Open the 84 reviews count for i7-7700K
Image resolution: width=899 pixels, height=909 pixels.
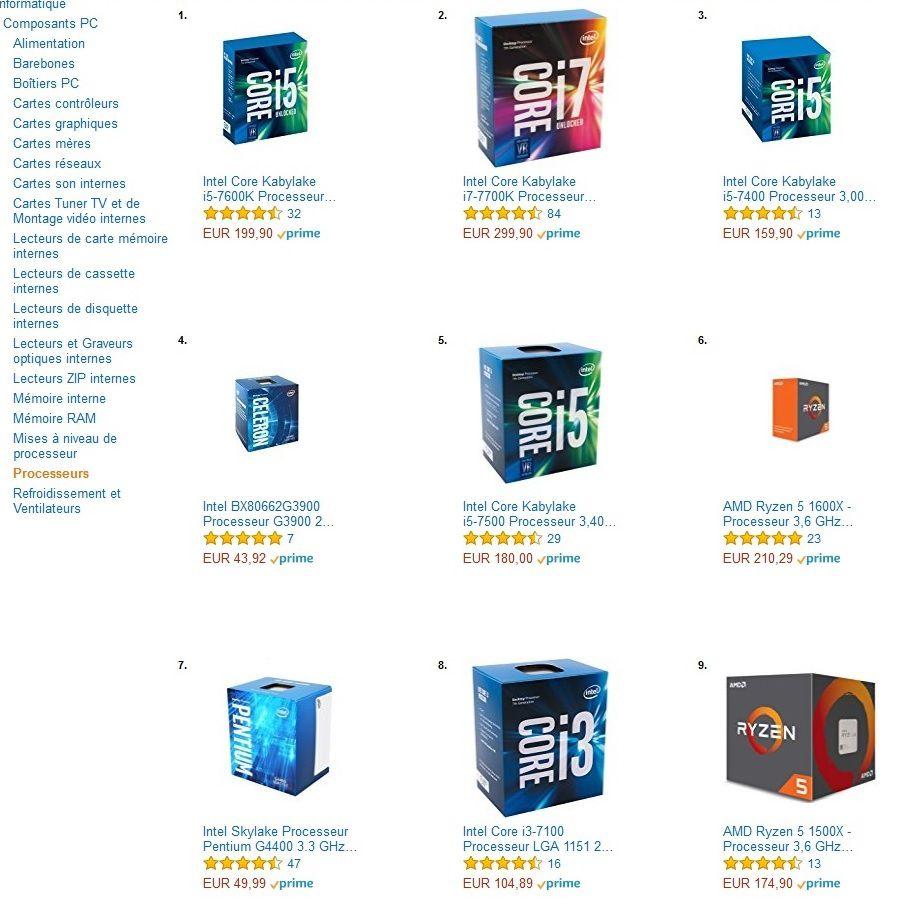tap(554, 214)
